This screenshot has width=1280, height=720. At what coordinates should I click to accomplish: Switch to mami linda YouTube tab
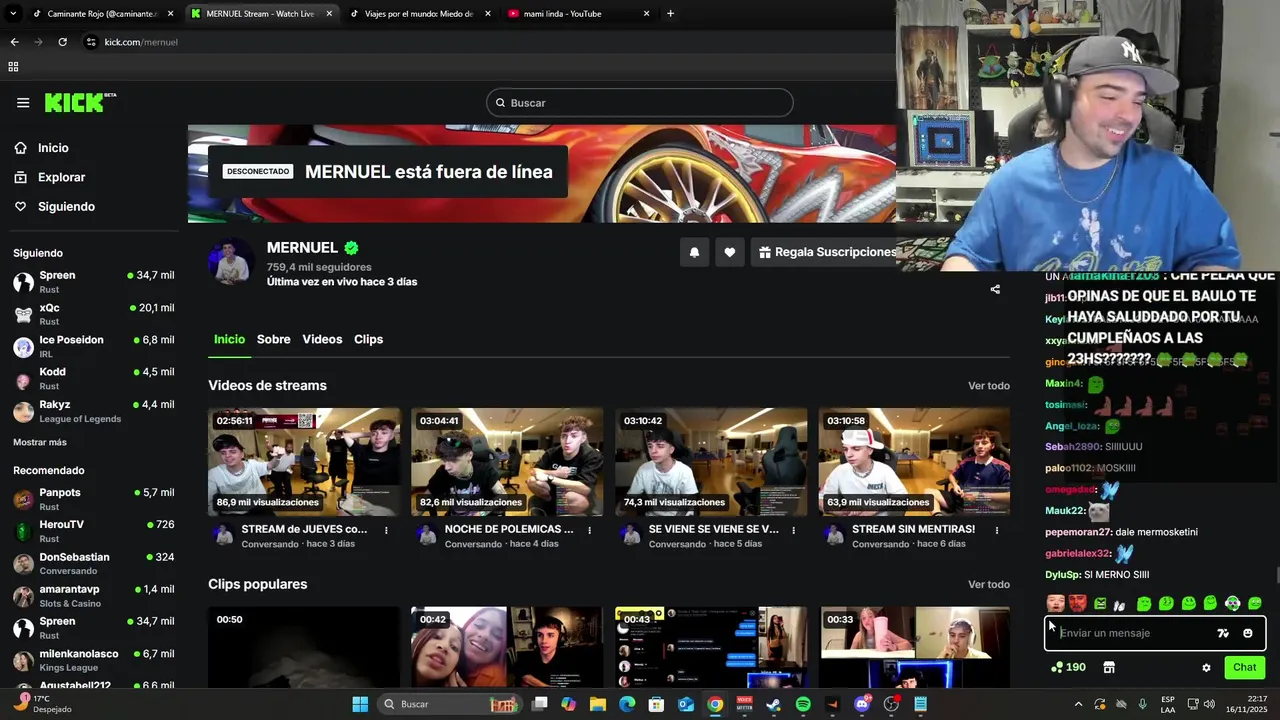click(x=576, y=14)
